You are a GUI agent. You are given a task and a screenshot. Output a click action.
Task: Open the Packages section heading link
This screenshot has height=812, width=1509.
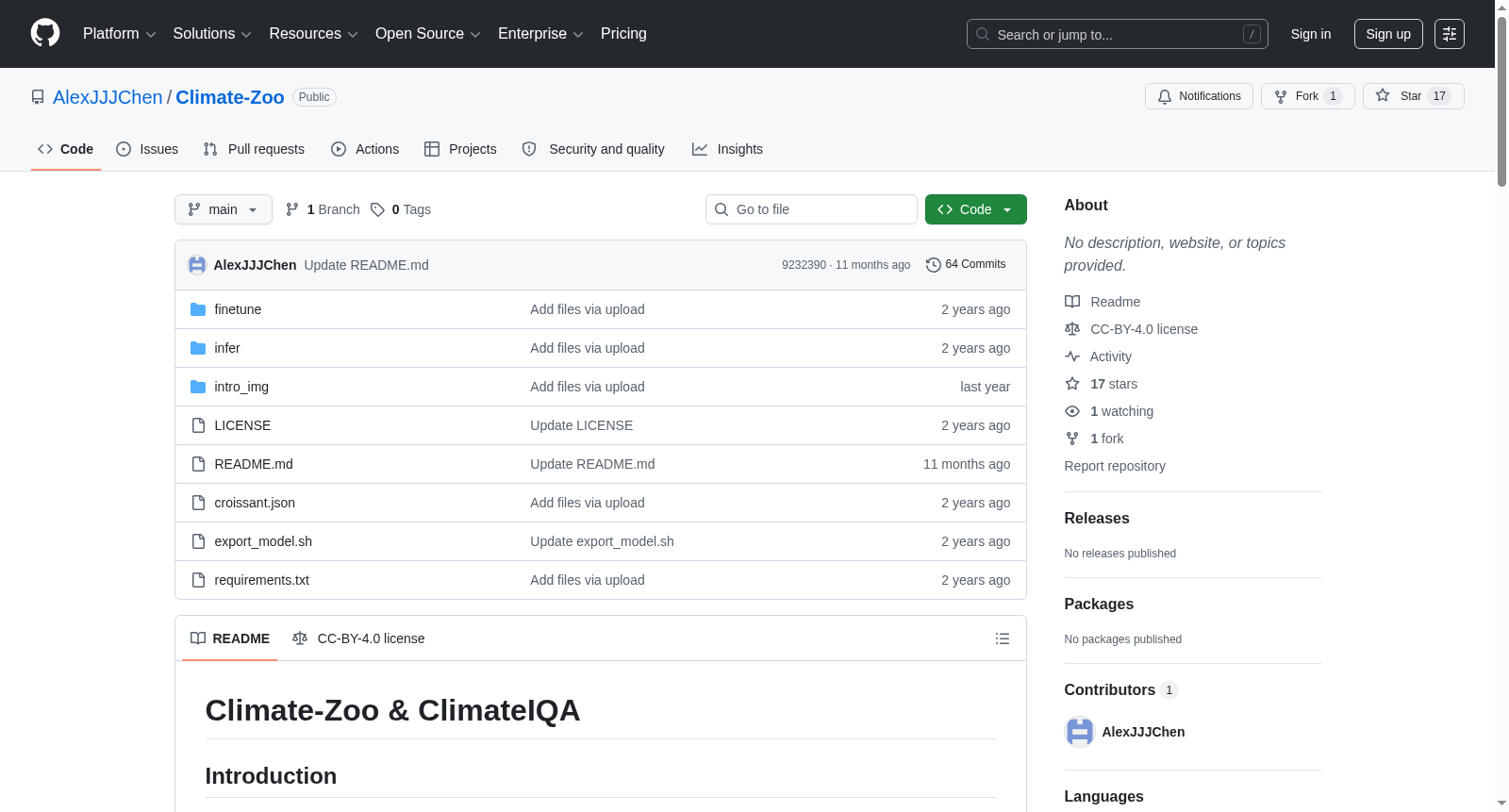click(1099, 605)
